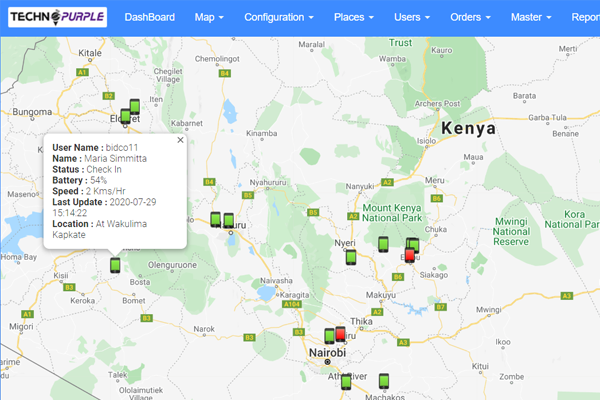The width and height of the screenshot is (600, 400).
Task: Click the Garba Tula label
Action: click(547, 118)
